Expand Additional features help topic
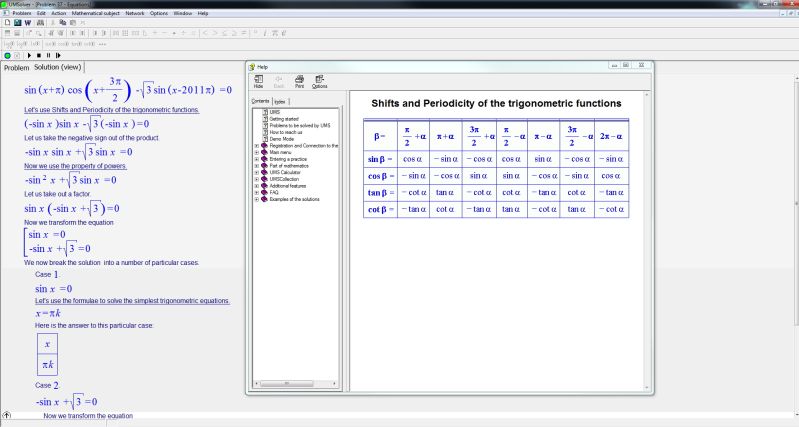Image resolution: width=799 pixels, height=427 pixels. pos(256,186)
